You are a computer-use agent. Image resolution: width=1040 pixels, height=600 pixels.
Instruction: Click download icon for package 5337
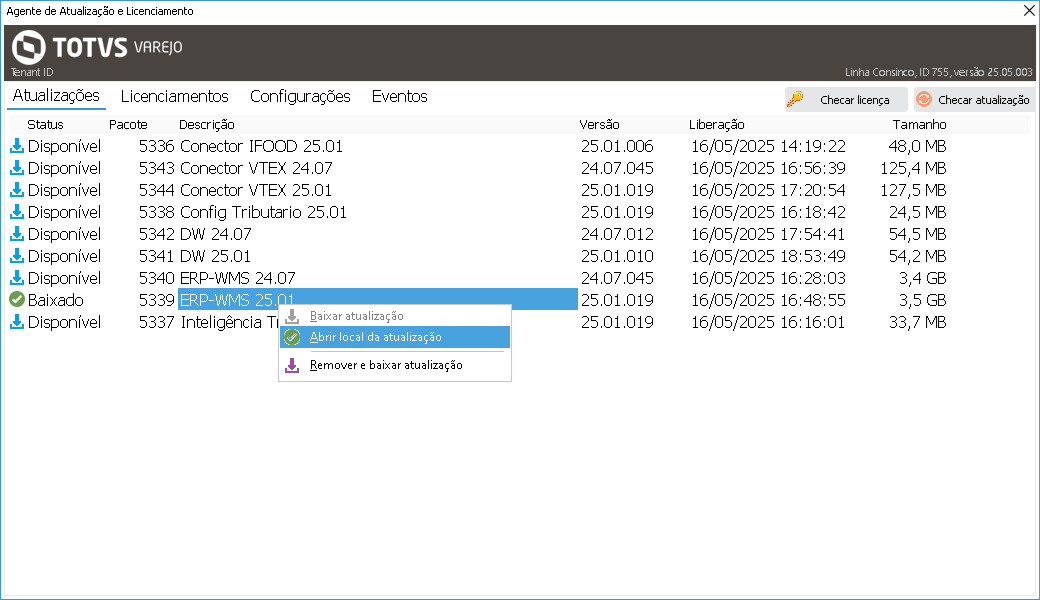[17, 322]
